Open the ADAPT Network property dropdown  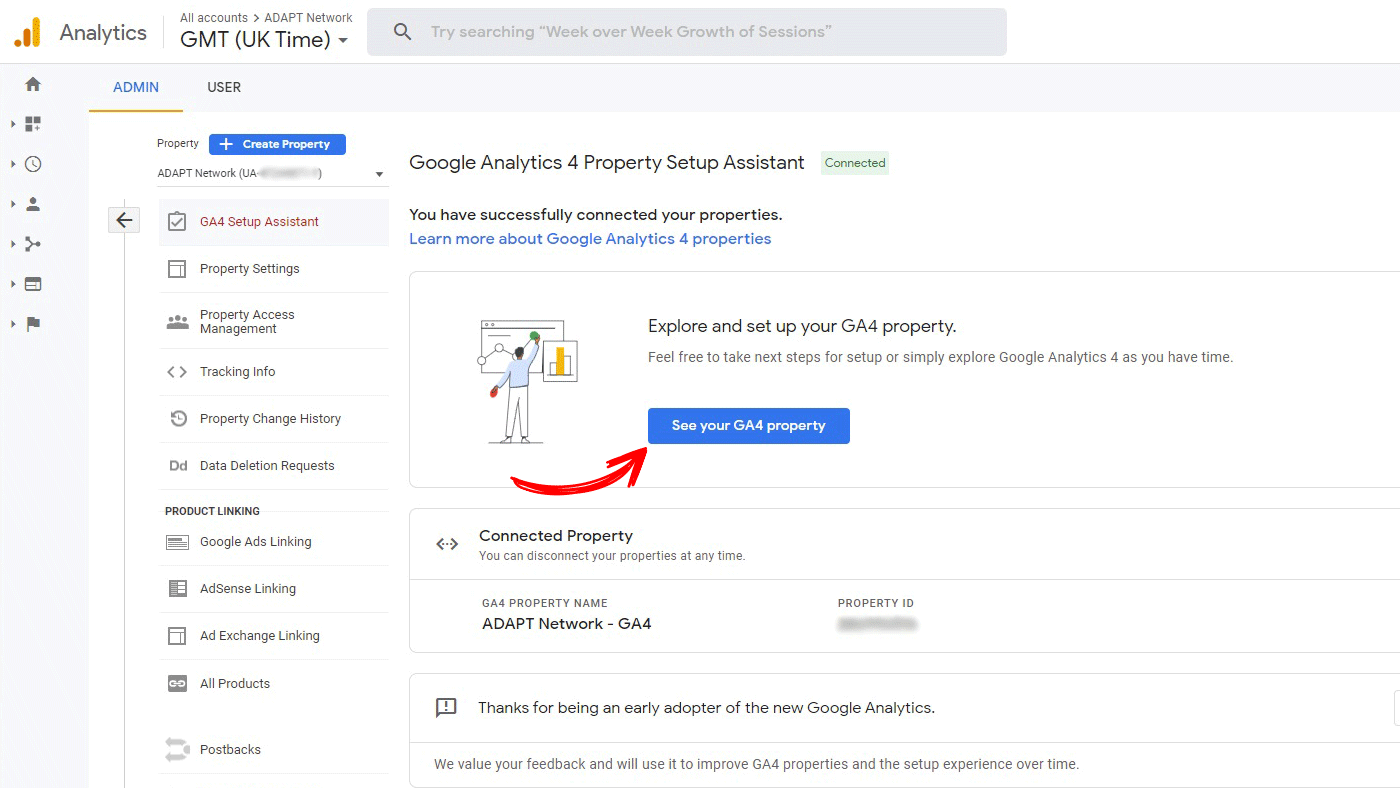[271, 174]
